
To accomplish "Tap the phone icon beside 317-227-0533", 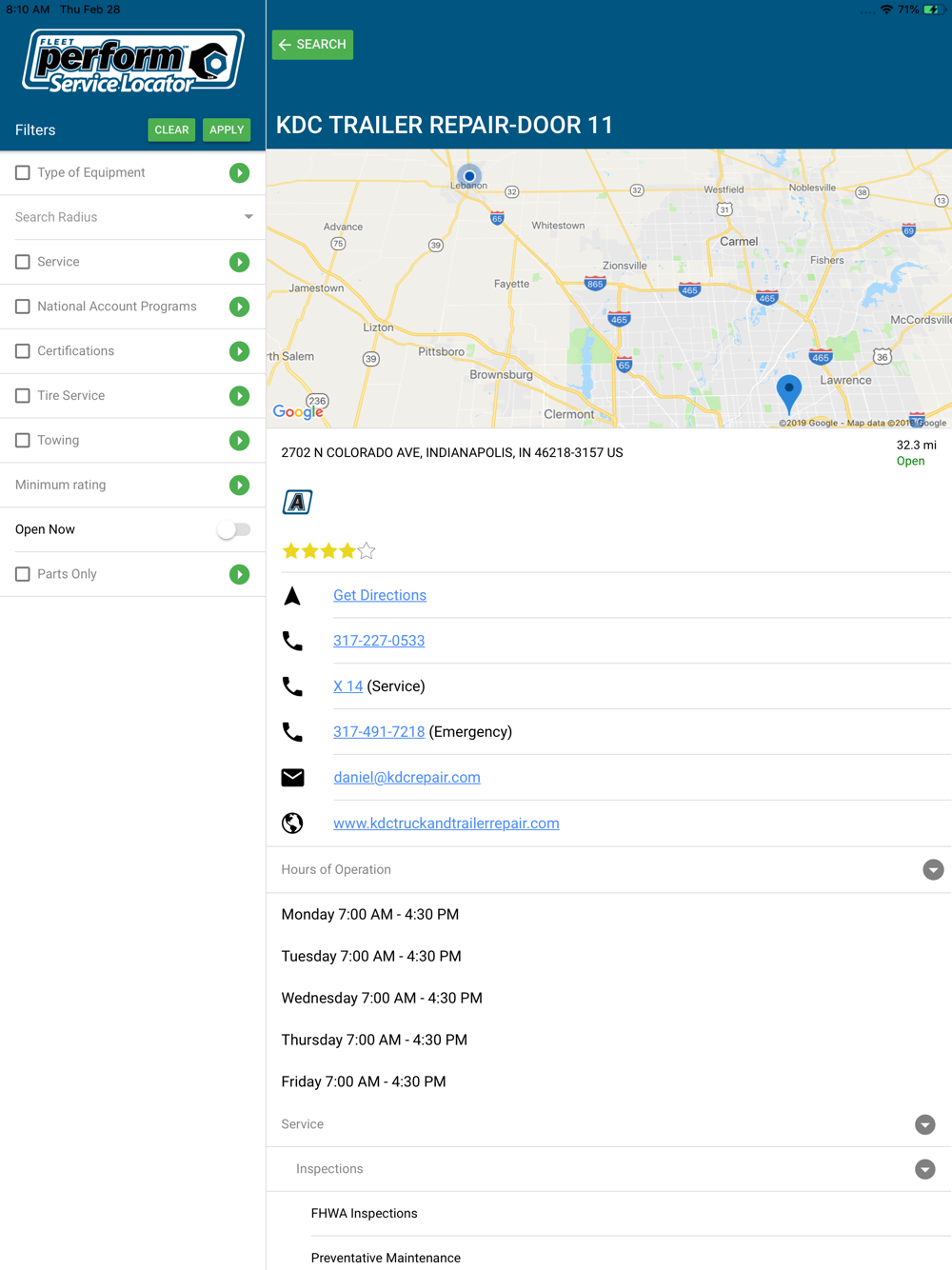I will point(292,641).
